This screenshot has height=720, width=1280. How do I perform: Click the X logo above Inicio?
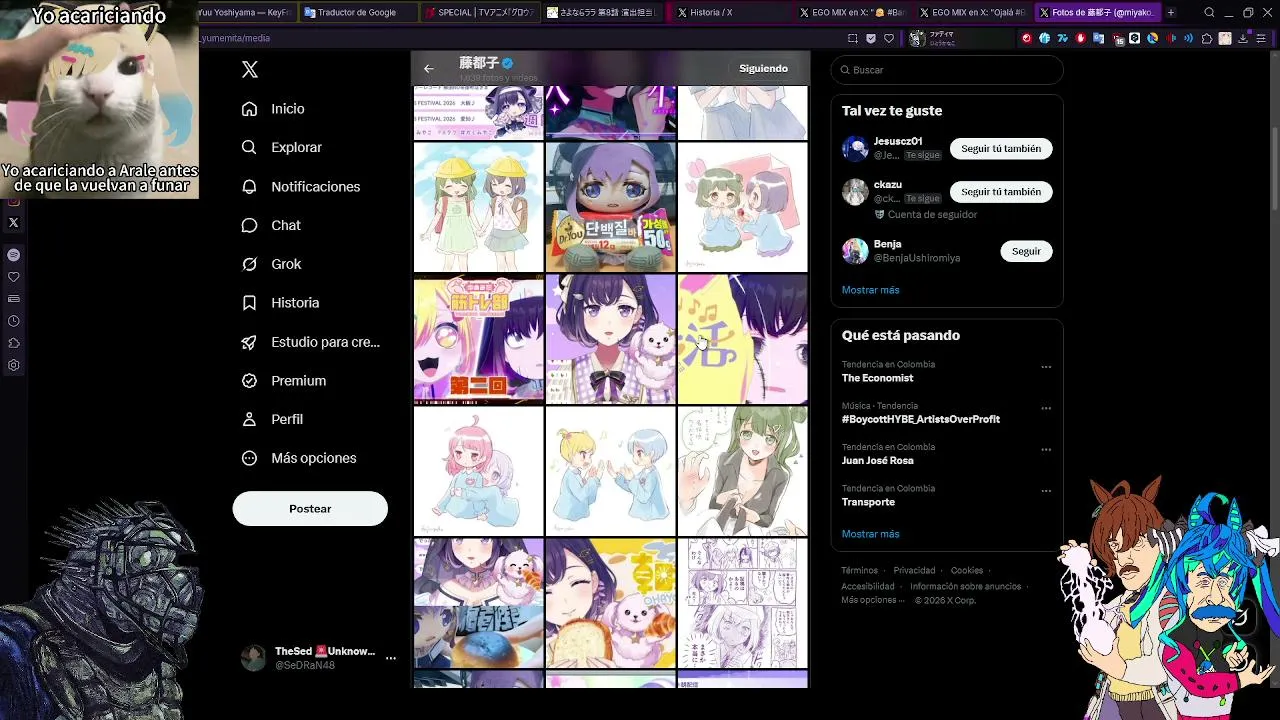(250, 69)
